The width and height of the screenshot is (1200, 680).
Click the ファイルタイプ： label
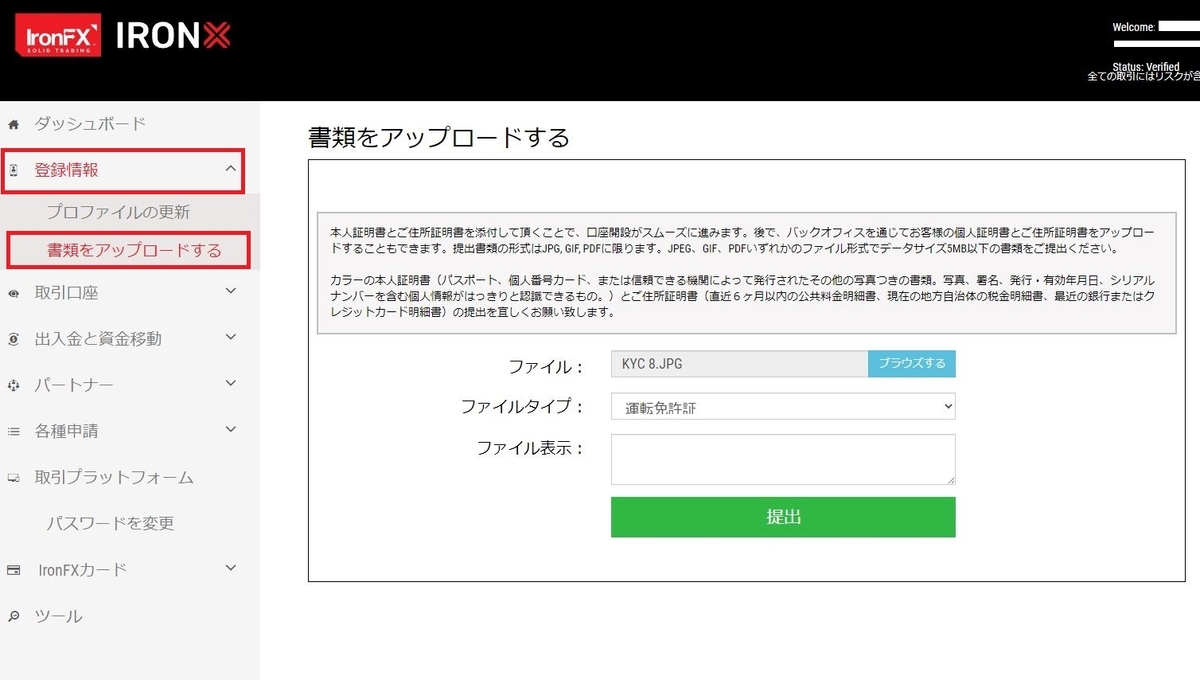[522, 407]
